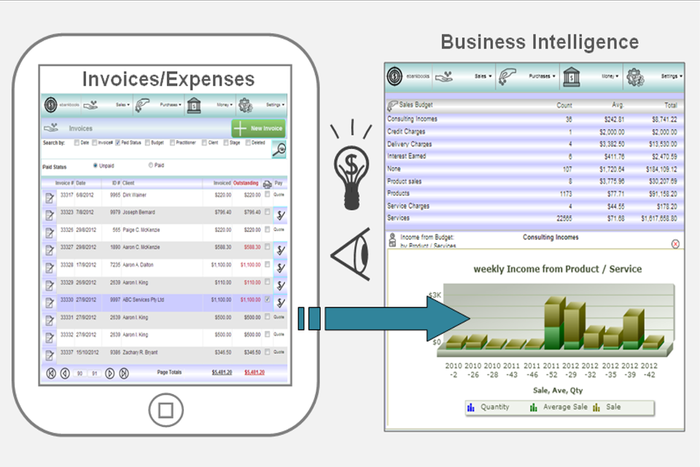Go to the last page of invoices
This screenshot has width=700, height=467.
[x=124, y=373]
